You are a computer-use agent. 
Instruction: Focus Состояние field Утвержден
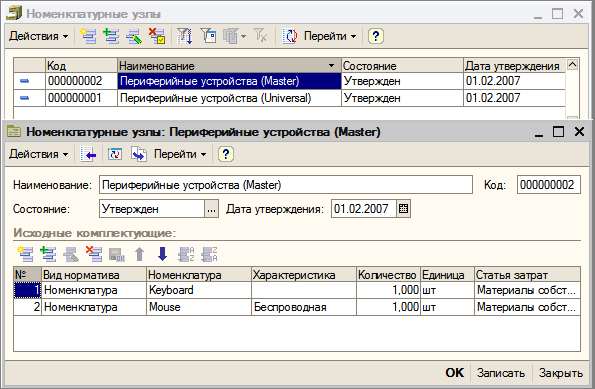point(152,209)
